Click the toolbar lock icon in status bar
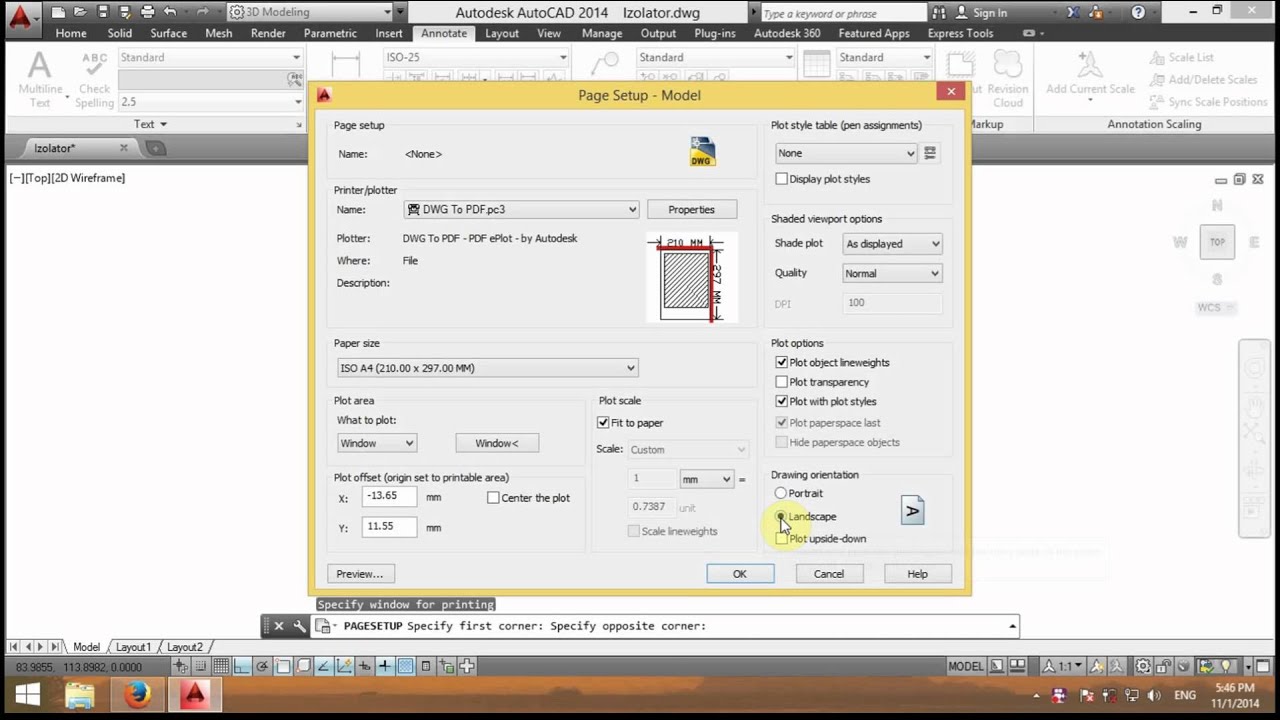This screenshot has width=1280, height=720. tap(1163, 666)
